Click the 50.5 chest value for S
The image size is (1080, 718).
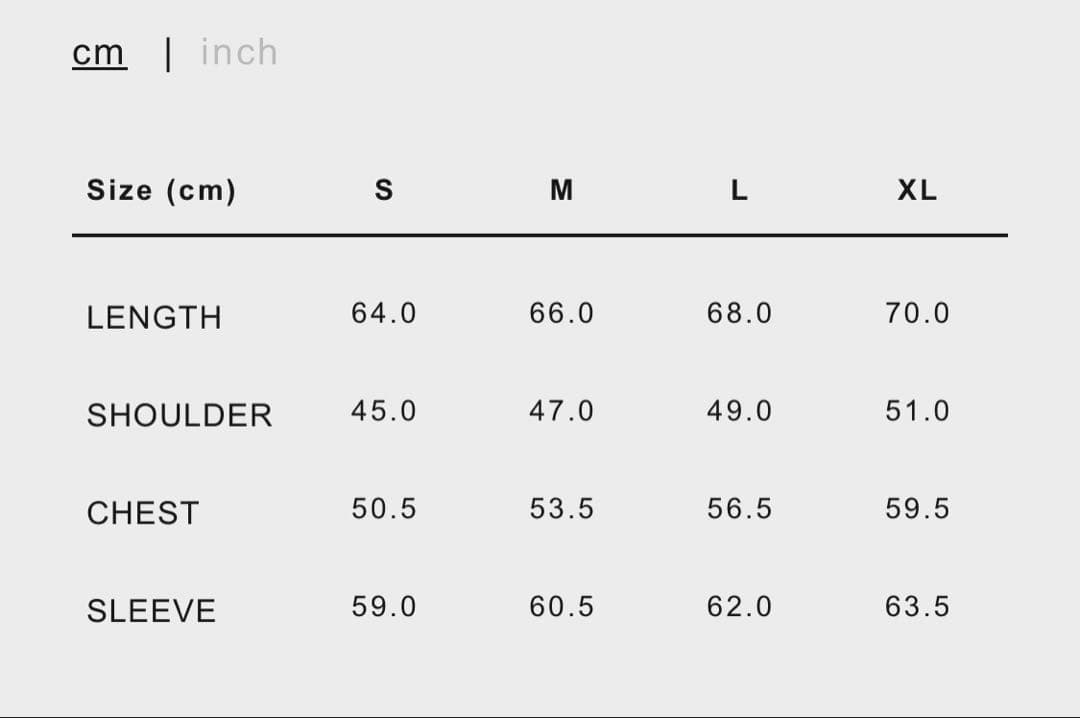(383, 509)
